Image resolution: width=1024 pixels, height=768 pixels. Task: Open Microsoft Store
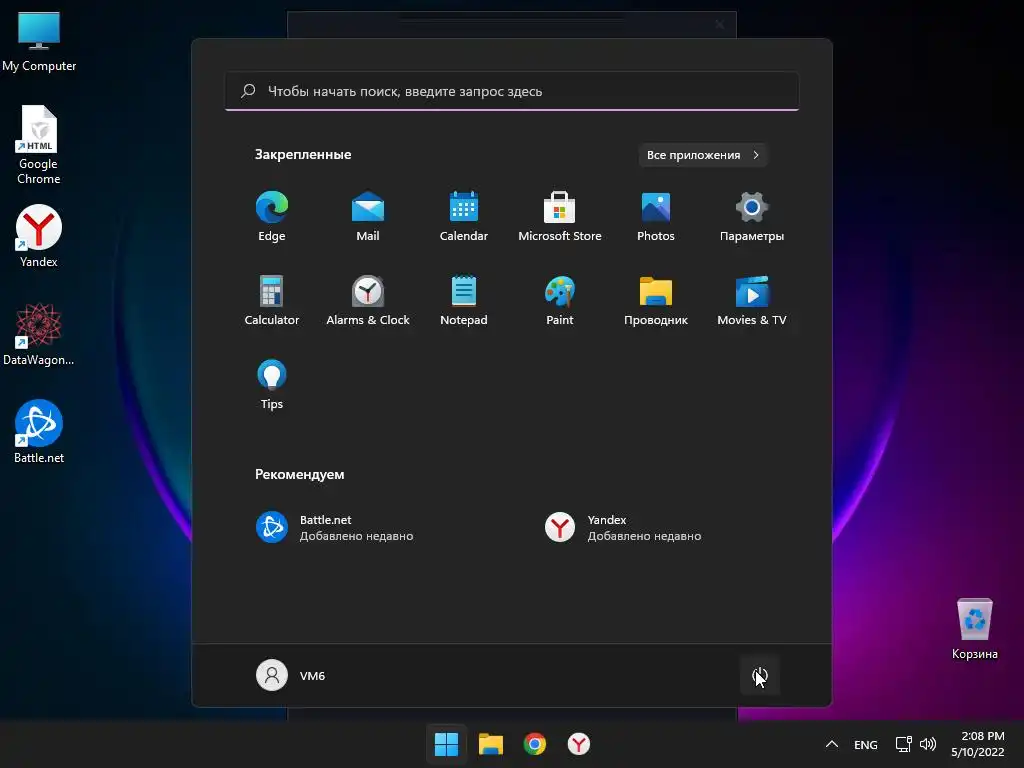click(560, 217)
